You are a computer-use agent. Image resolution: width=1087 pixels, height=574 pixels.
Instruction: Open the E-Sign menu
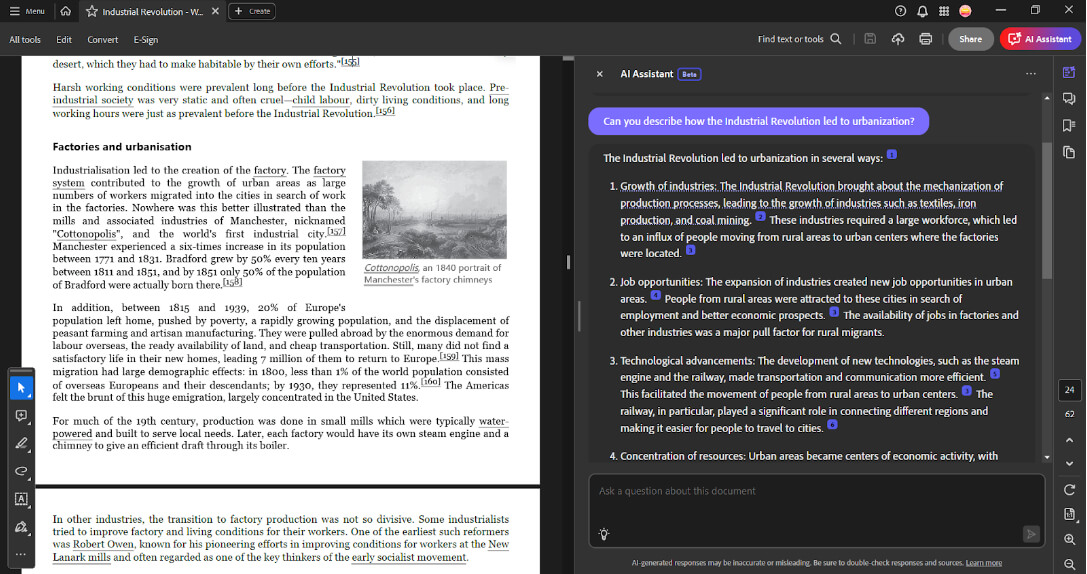pyautogui.click(x=146, y=40)
